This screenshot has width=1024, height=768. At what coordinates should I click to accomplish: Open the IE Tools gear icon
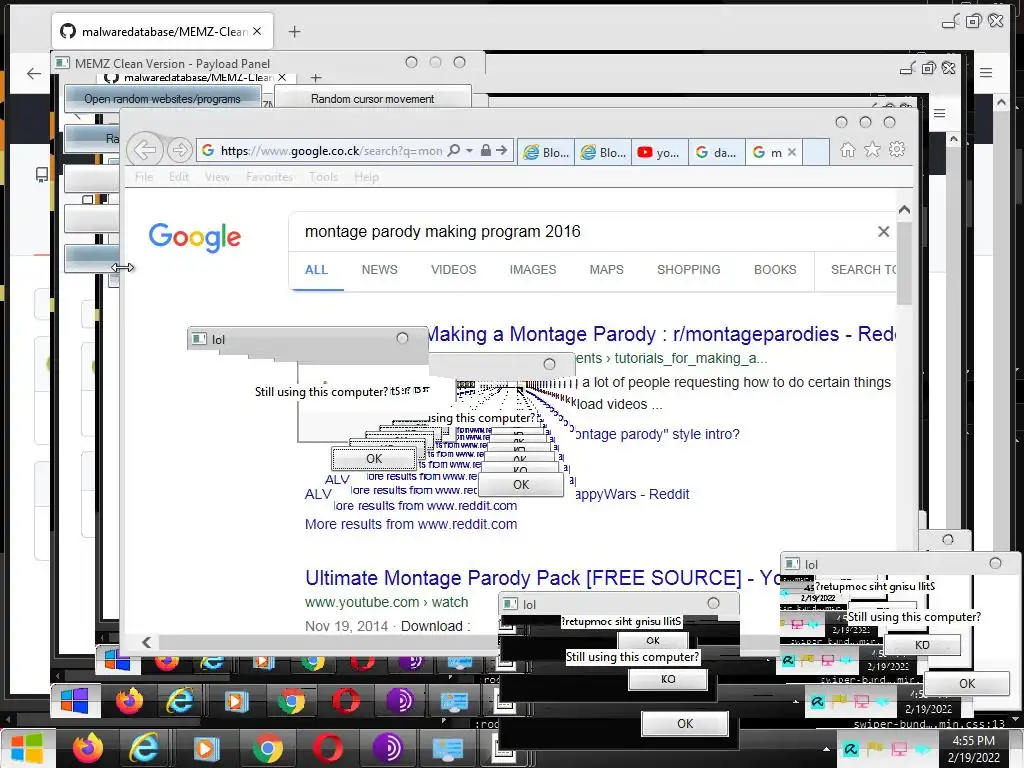pos(897,150)
